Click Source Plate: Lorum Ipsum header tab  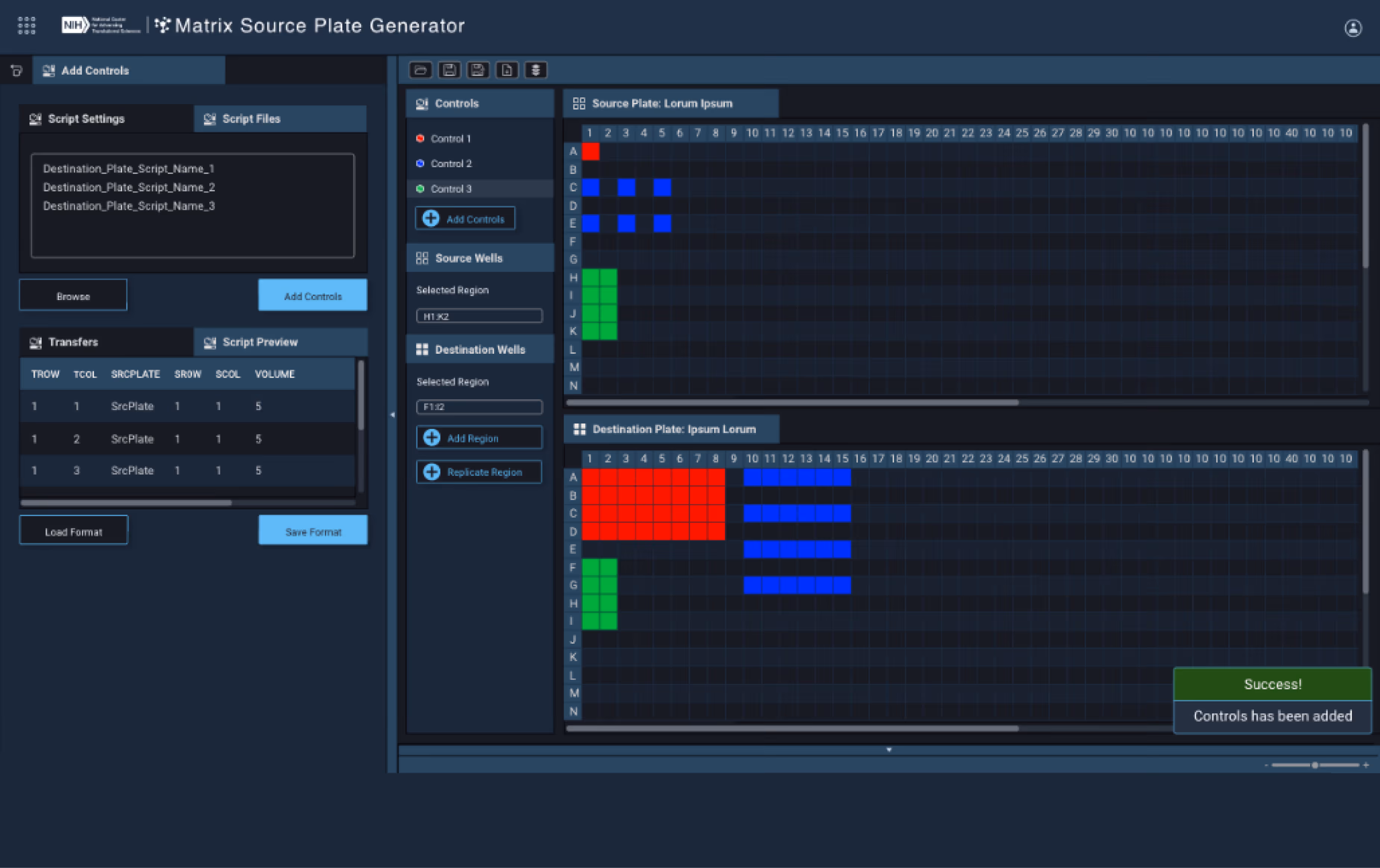coord(671,104)
